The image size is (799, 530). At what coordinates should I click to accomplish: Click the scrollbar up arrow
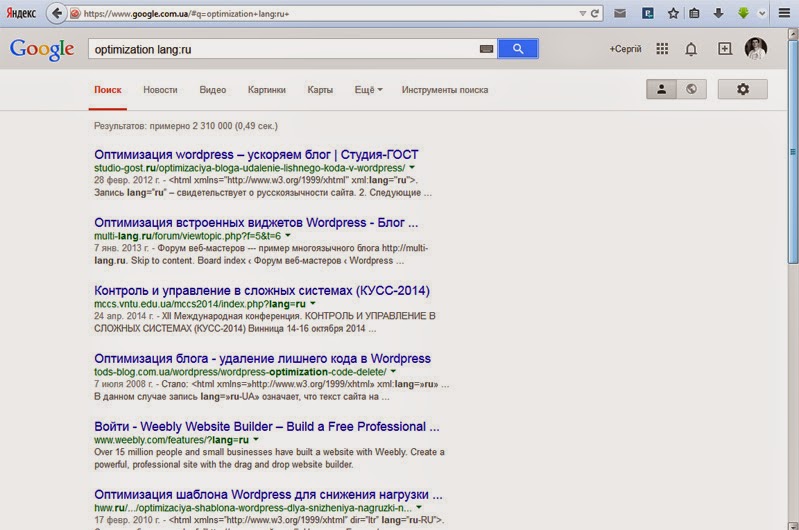click(793, 34)
